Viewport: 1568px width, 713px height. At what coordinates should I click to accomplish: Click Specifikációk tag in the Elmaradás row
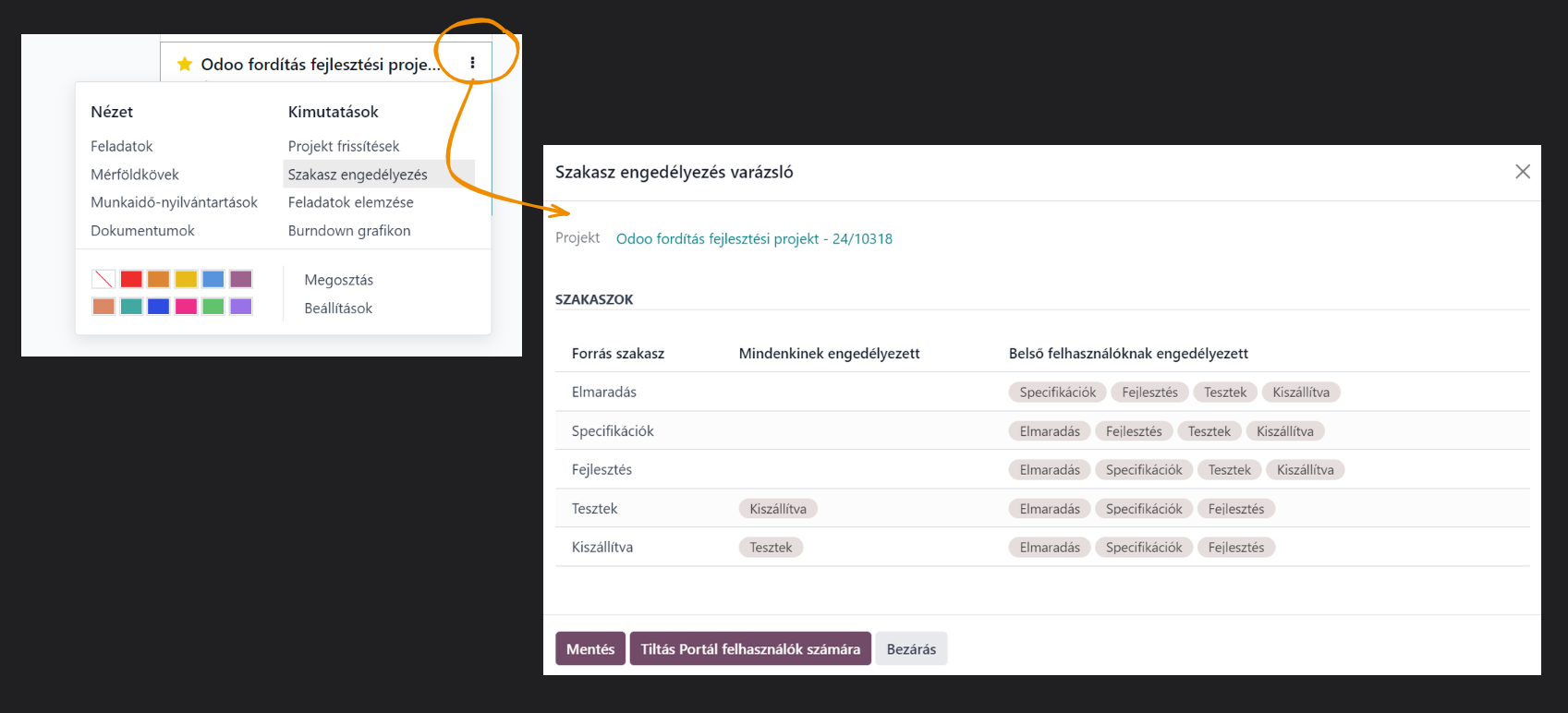point(1058,393)
